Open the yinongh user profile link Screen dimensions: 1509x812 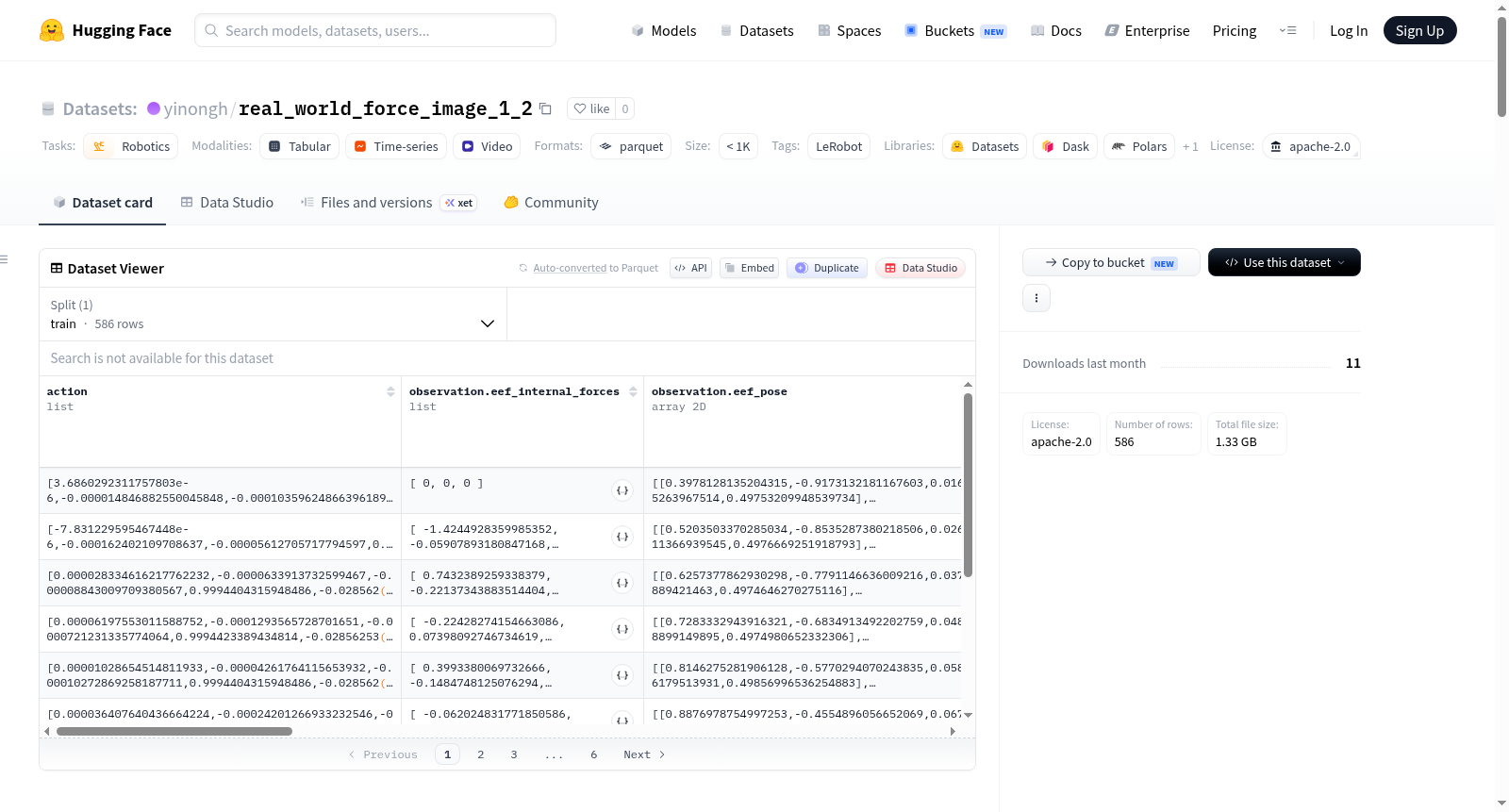[x=195, y=108]
